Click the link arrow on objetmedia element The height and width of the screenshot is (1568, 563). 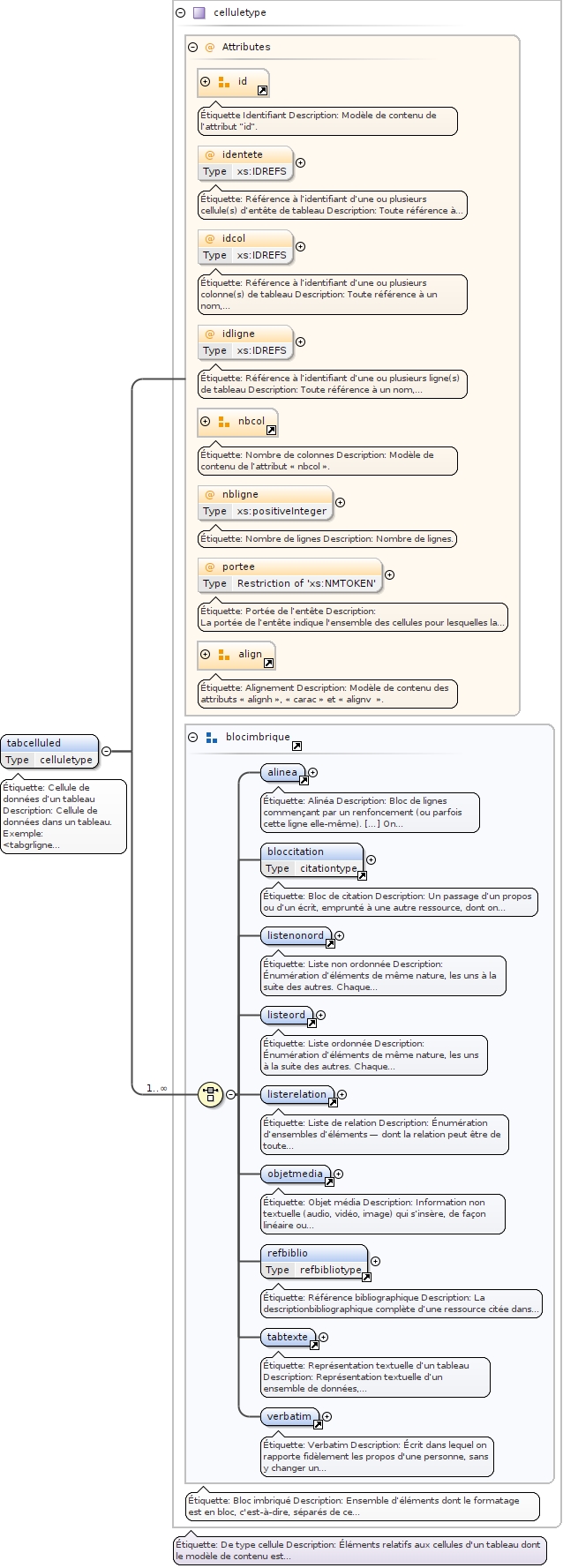[x=329, y=1182]
